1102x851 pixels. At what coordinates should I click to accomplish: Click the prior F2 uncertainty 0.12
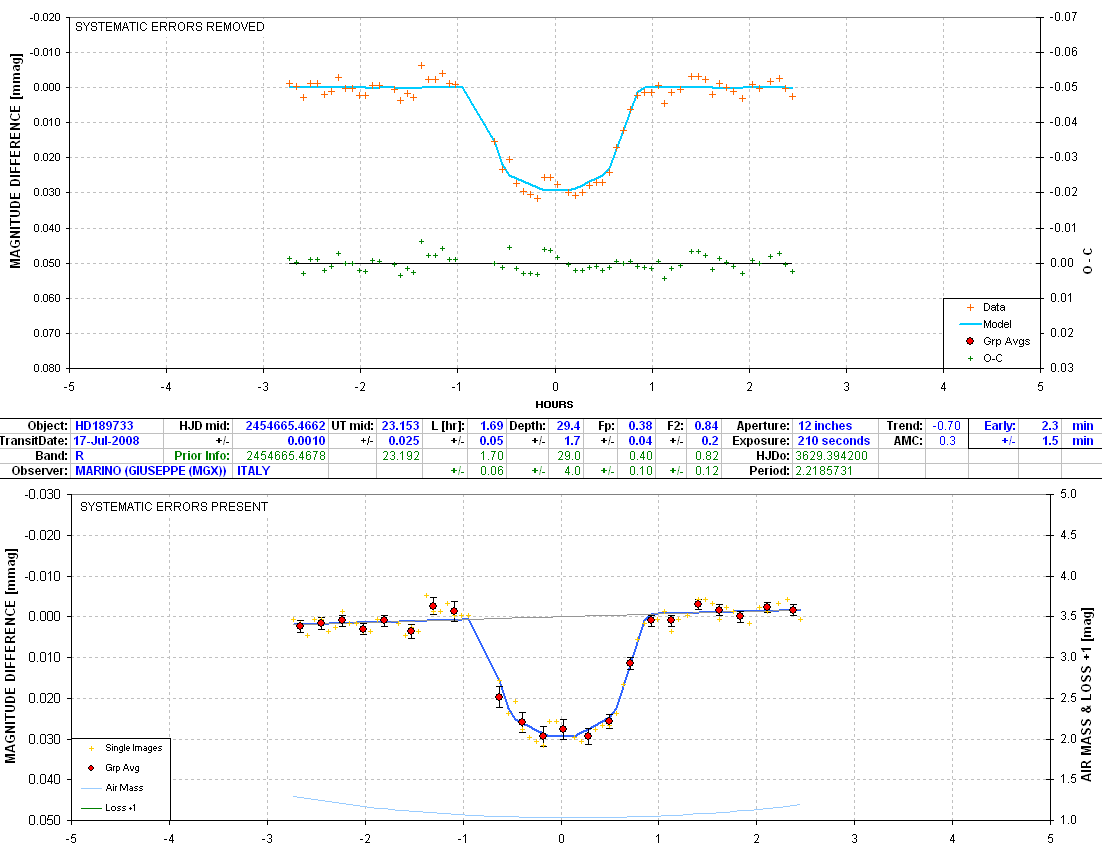(x=706, y=471)
